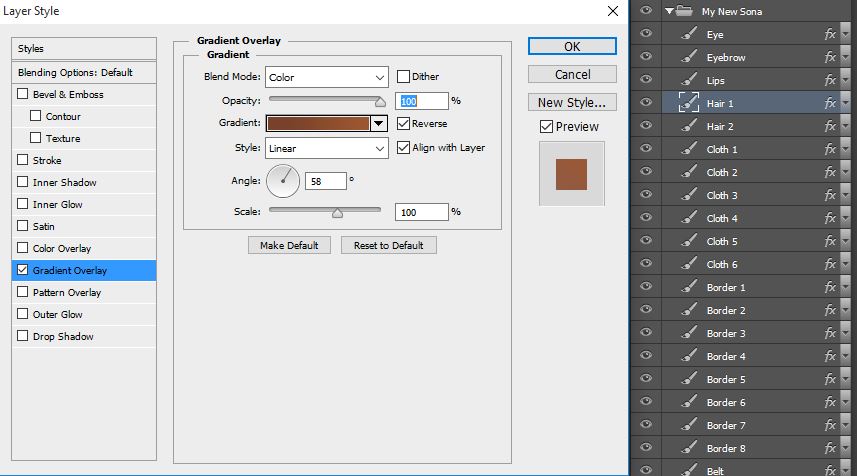This screenshot has height=476, width=857.
Task: Hide the Cloth 1 layer visibility eye
Action: (645, 149)
